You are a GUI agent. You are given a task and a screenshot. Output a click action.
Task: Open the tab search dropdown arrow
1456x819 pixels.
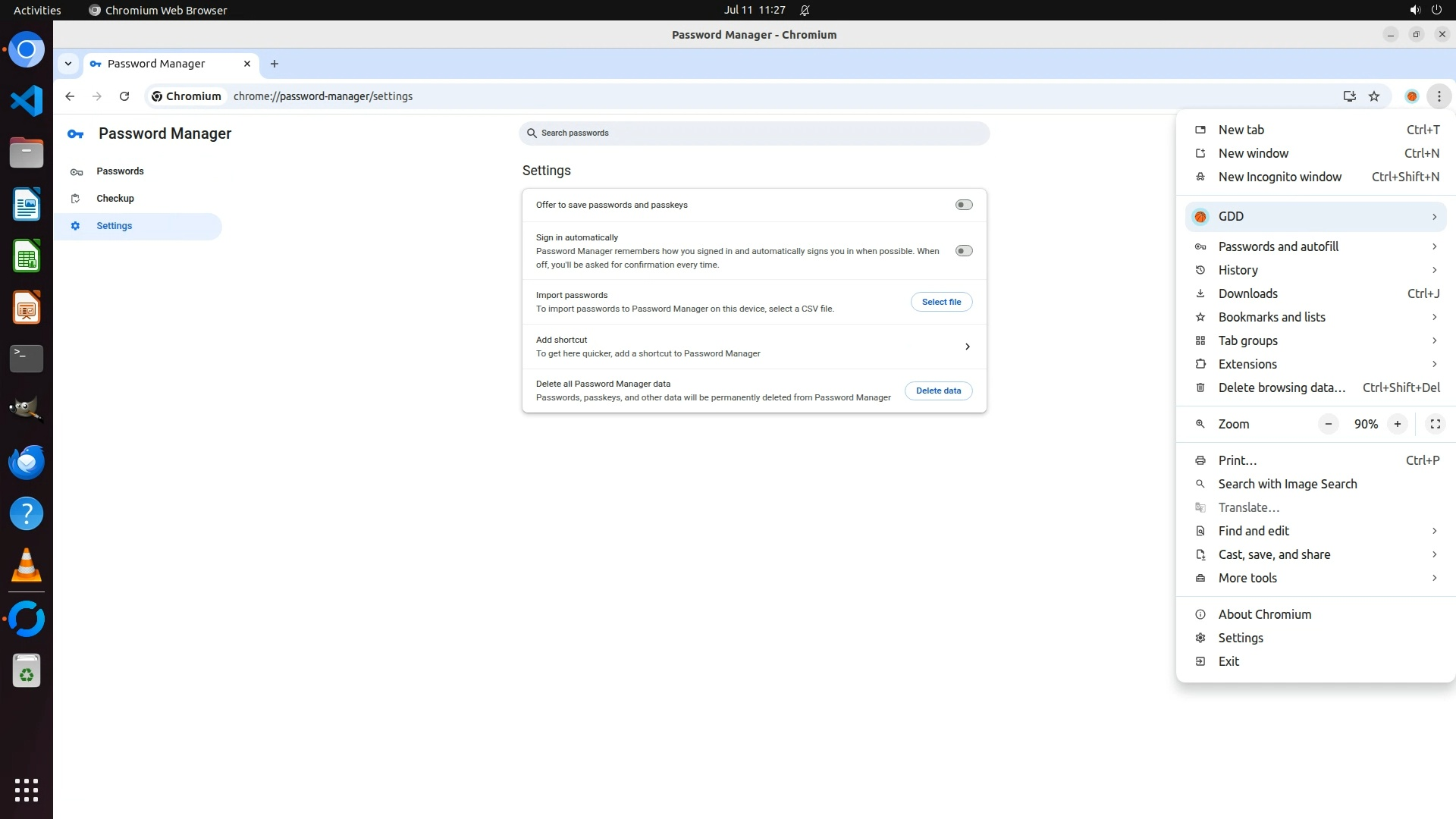(68, 64)
